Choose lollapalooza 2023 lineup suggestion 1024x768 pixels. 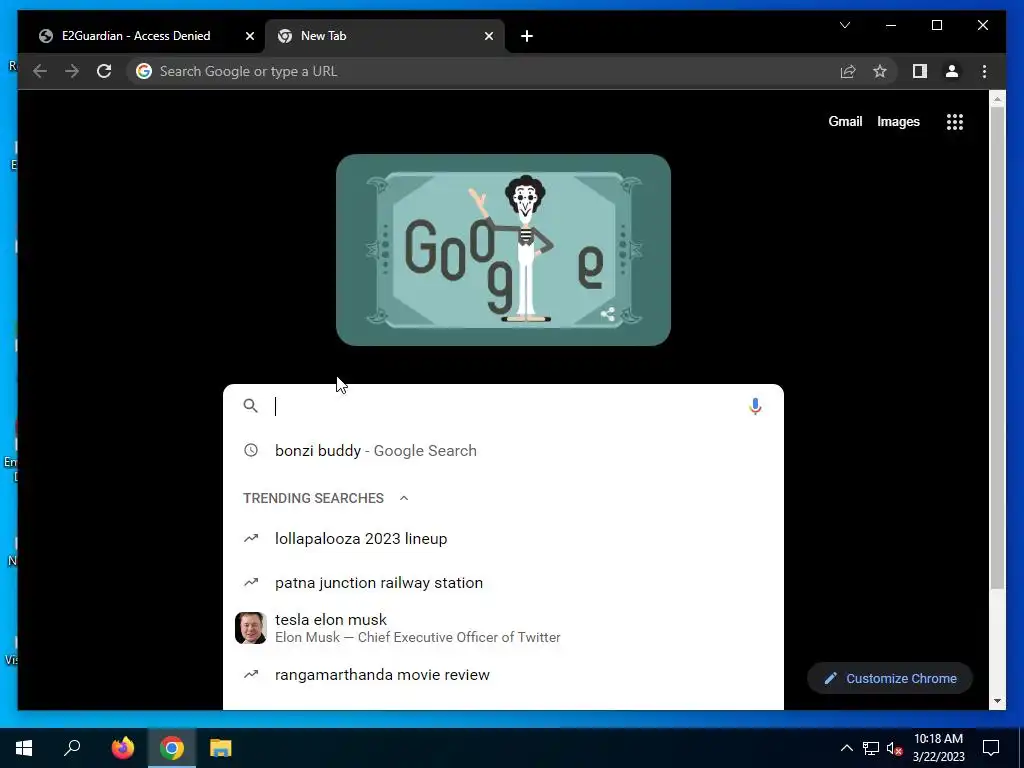coord(503,539)
